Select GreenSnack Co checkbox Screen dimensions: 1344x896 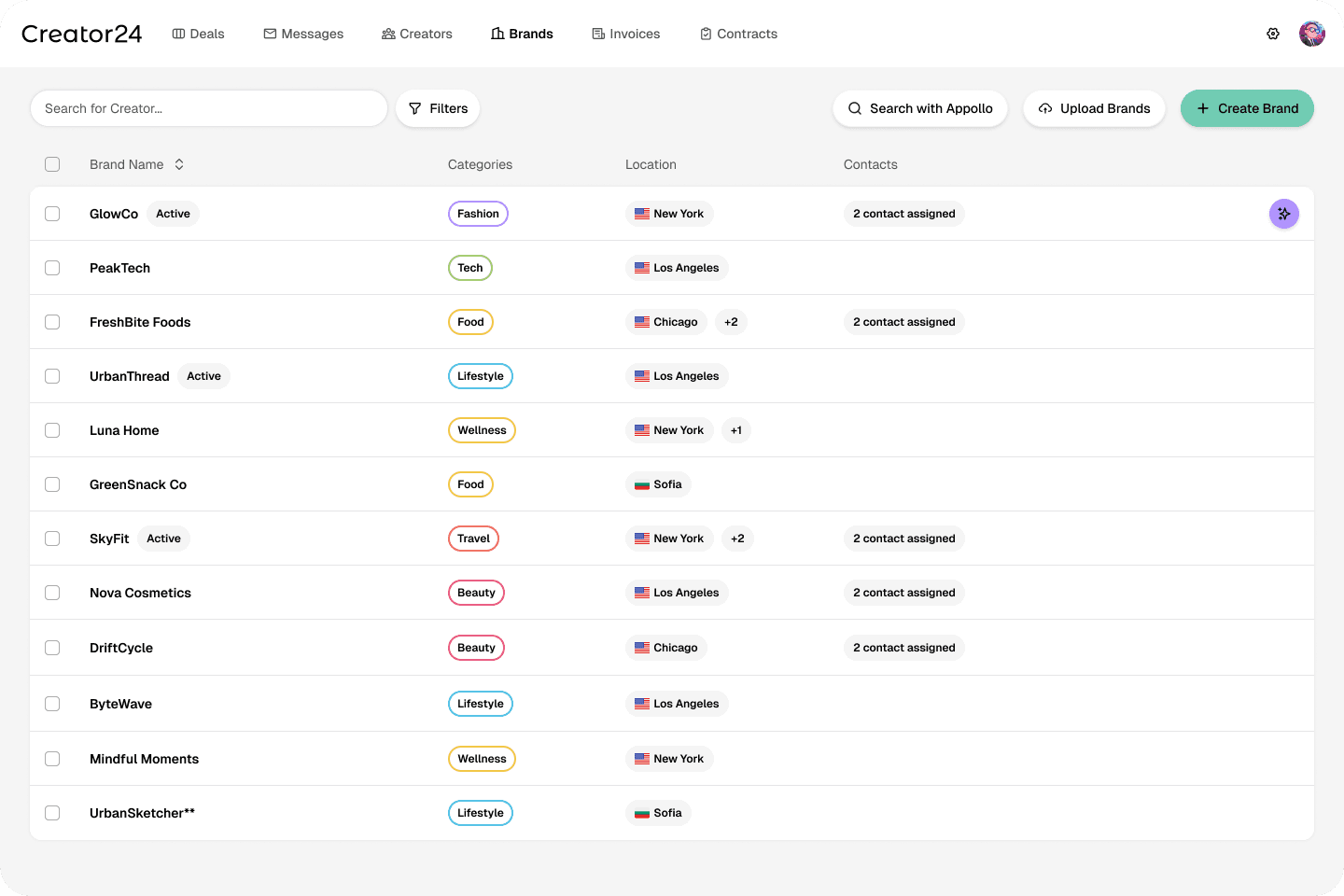(52, 484)
